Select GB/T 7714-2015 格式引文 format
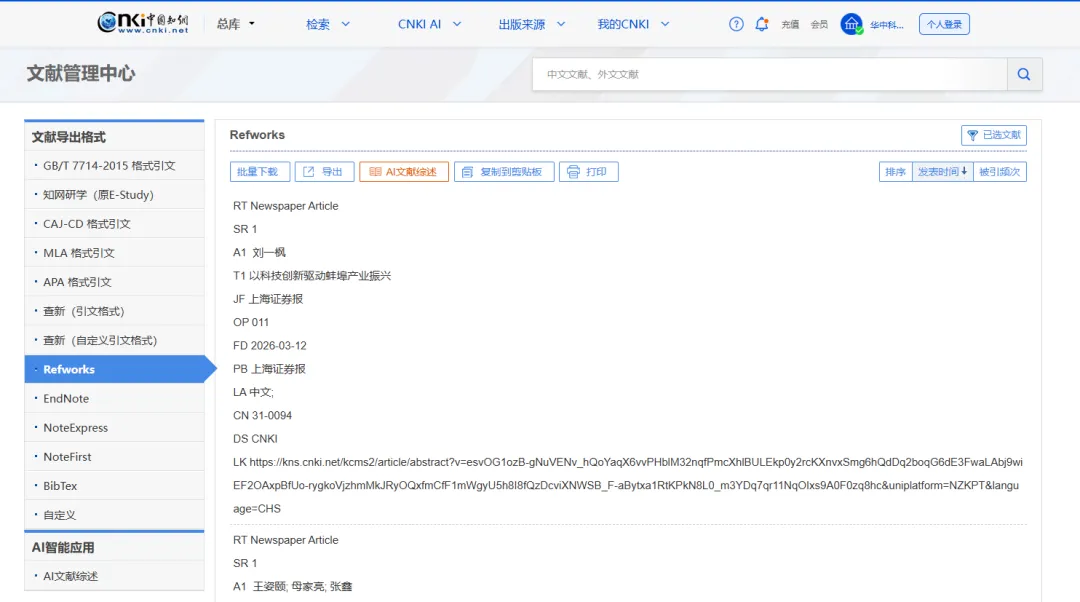The width and height of the screenshot is (1080, 602). [114, 165]
